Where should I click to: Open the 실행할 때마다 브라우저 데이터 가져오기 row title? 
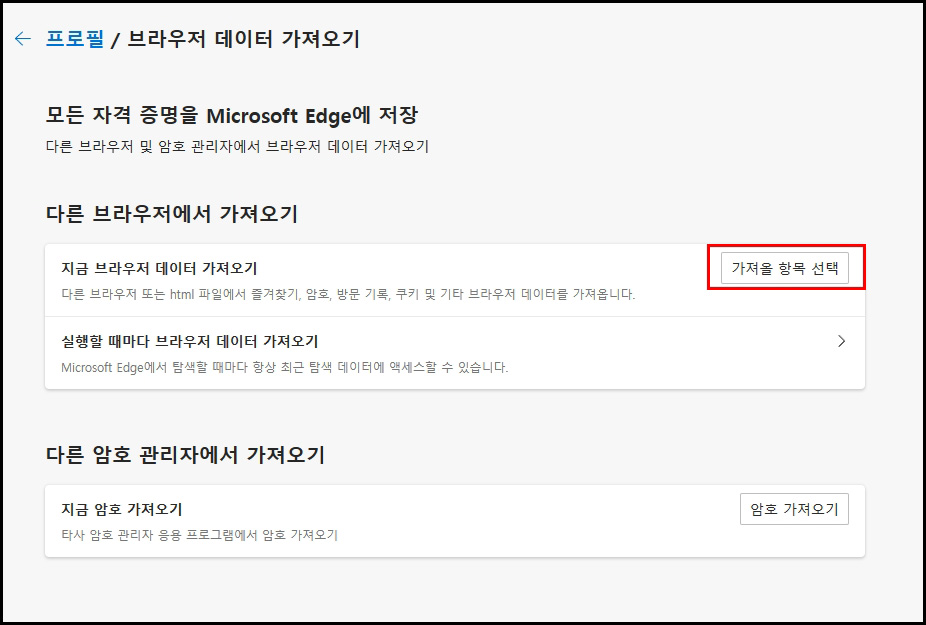190,341
